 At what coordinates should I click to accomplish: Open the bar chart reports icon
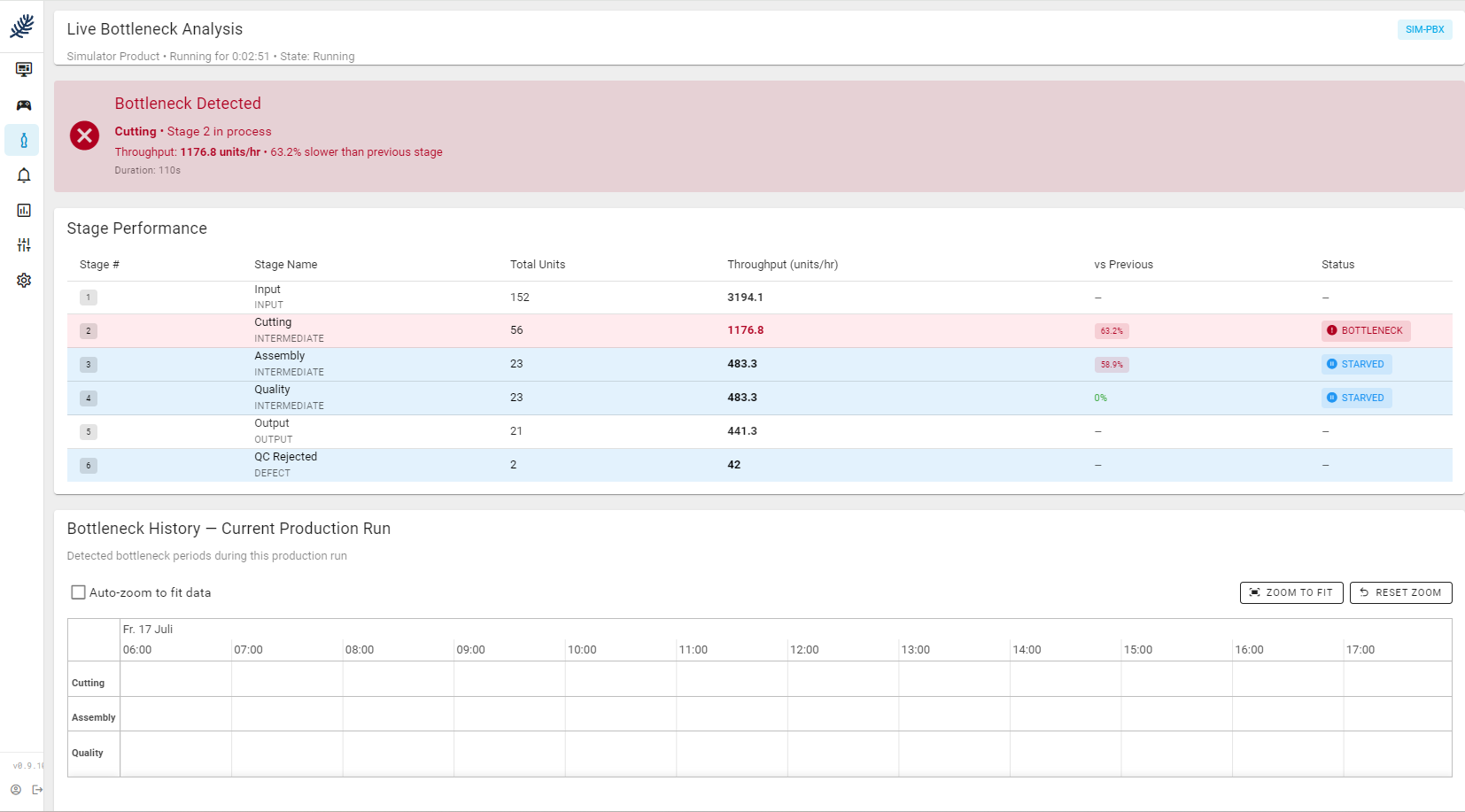(24, 210)
